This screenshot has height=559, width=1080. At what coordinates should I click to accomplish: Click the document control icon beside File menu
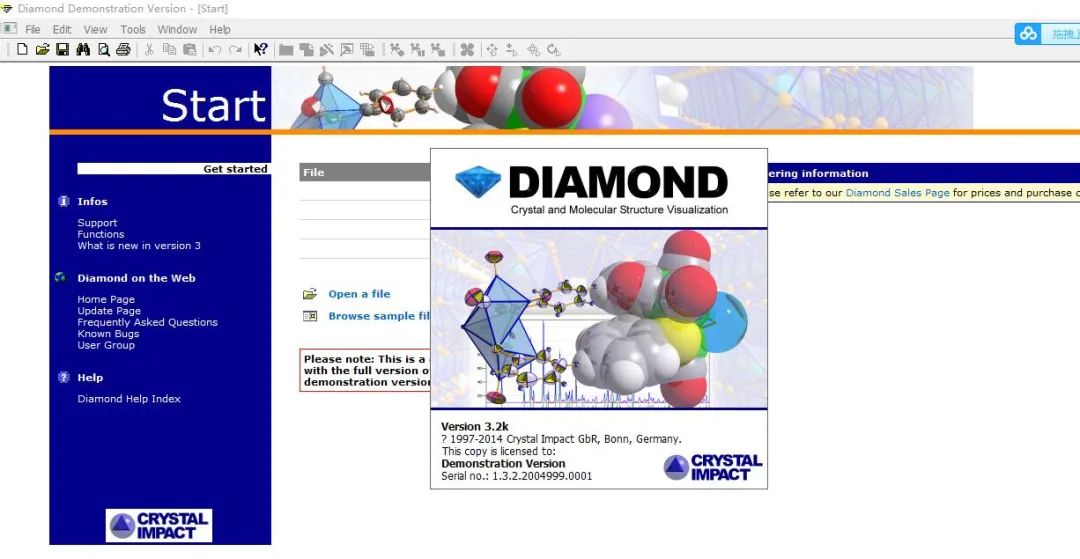coord(9,29)
